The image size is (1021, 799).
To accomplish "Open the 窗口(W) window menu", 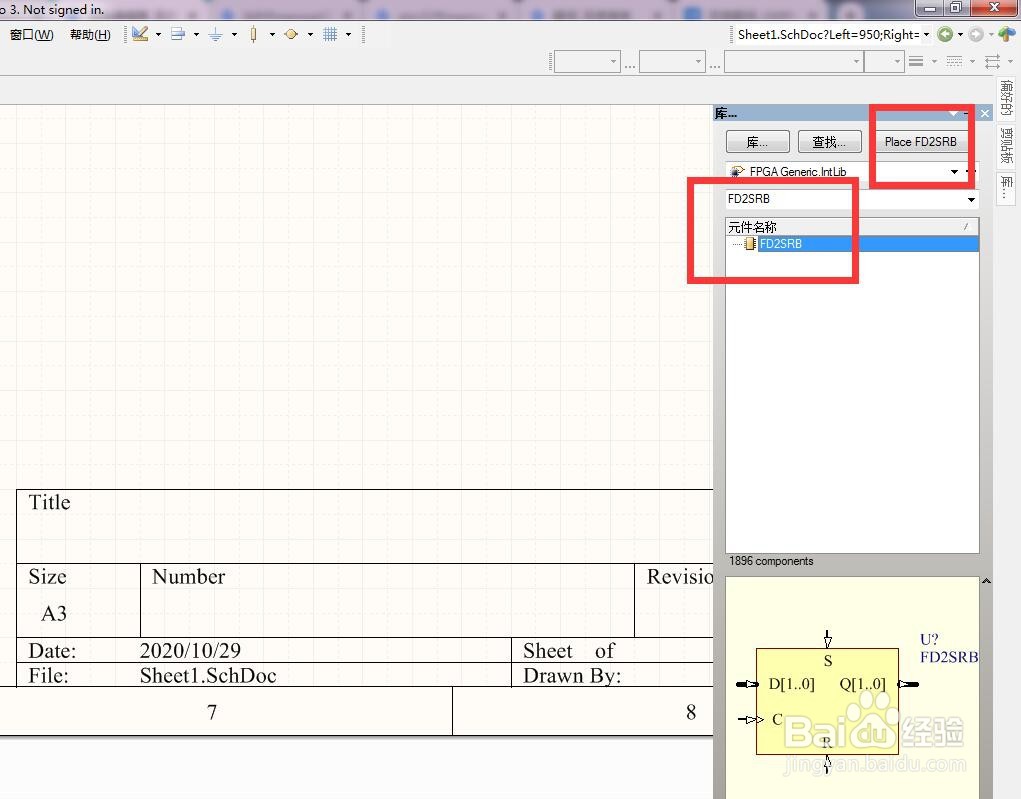I will coord(31,35).
